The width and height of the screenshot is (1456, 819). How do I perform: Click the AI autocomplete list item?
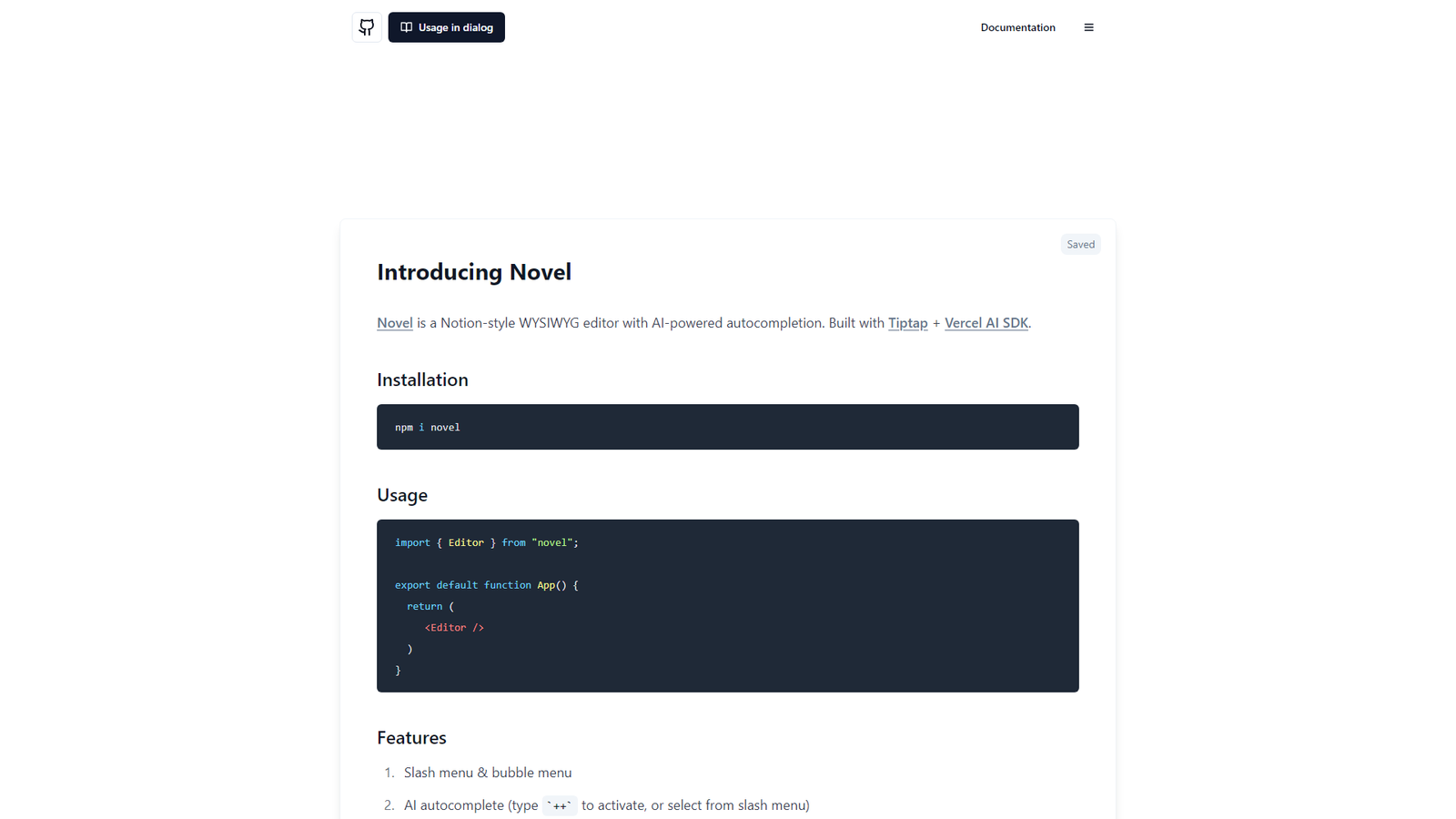coord(606,805)
